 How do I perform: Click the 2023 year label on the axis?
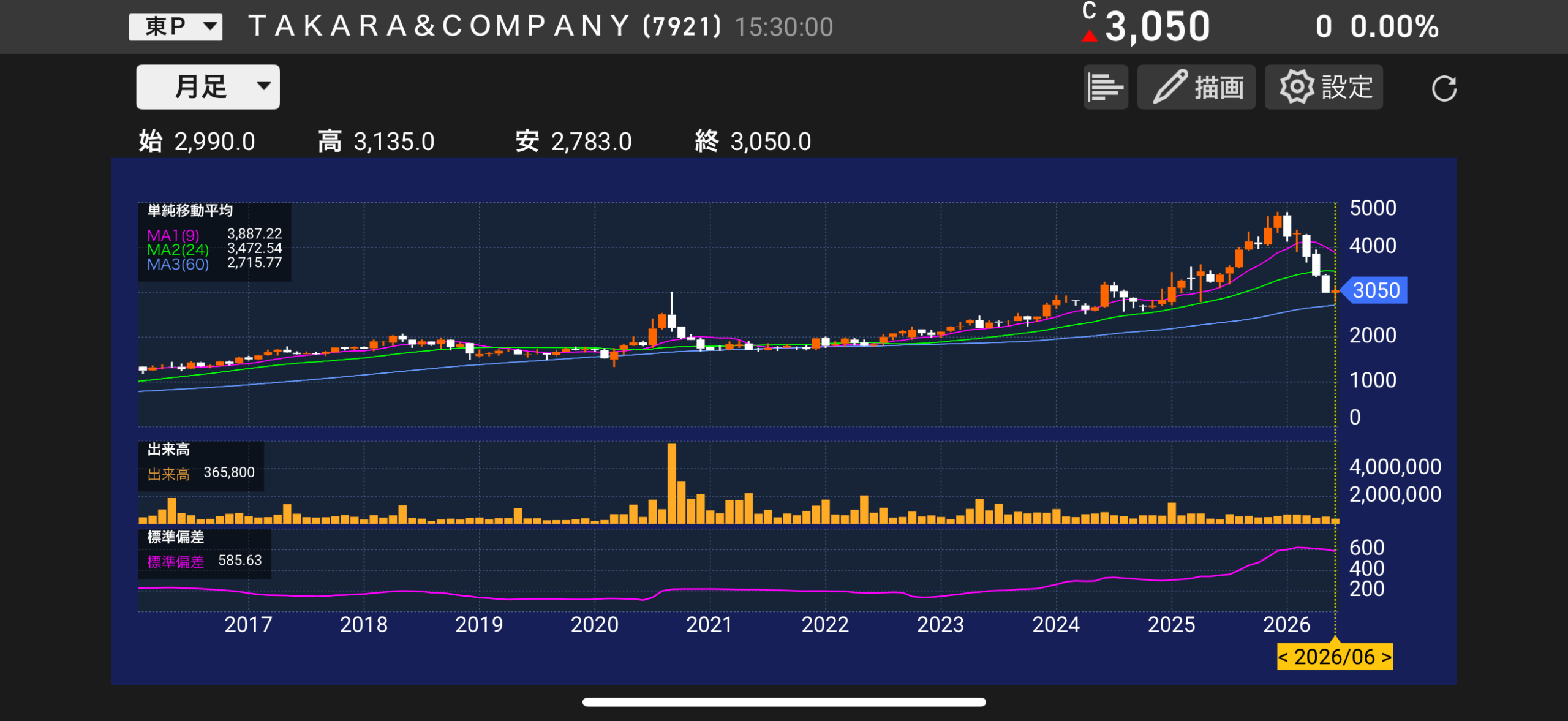tap(941, 625)
